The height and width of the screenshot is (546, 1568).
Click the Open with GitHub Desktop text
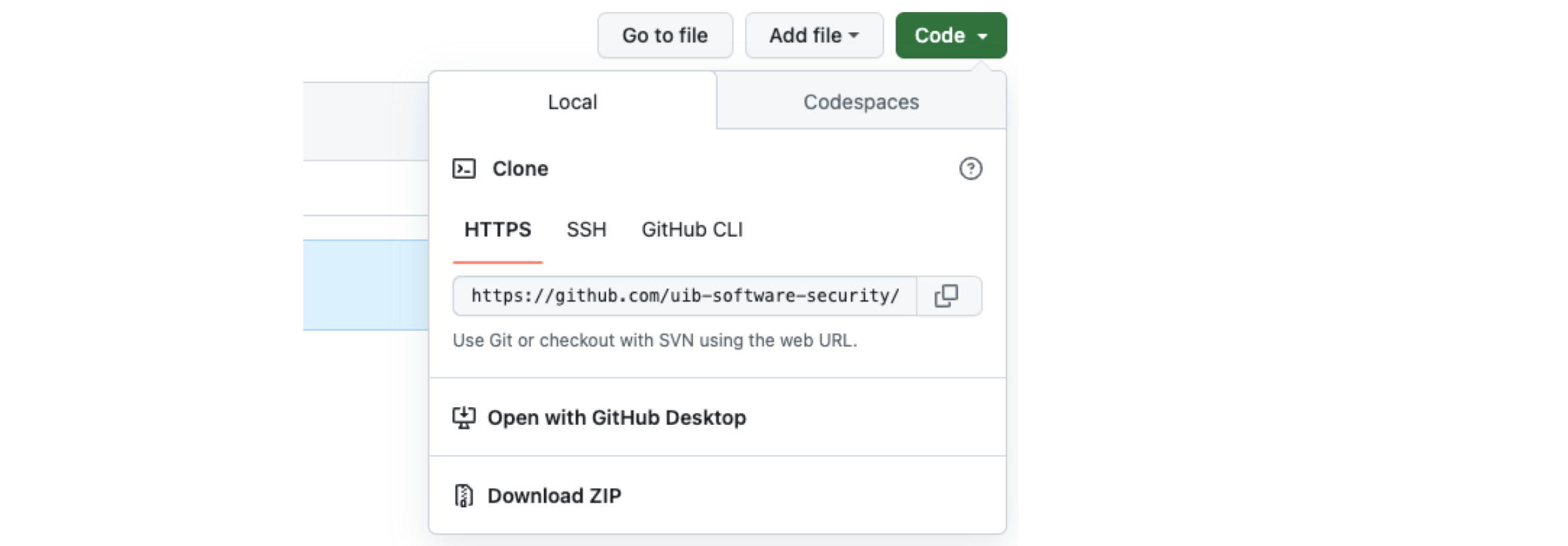tap(616, 417)
